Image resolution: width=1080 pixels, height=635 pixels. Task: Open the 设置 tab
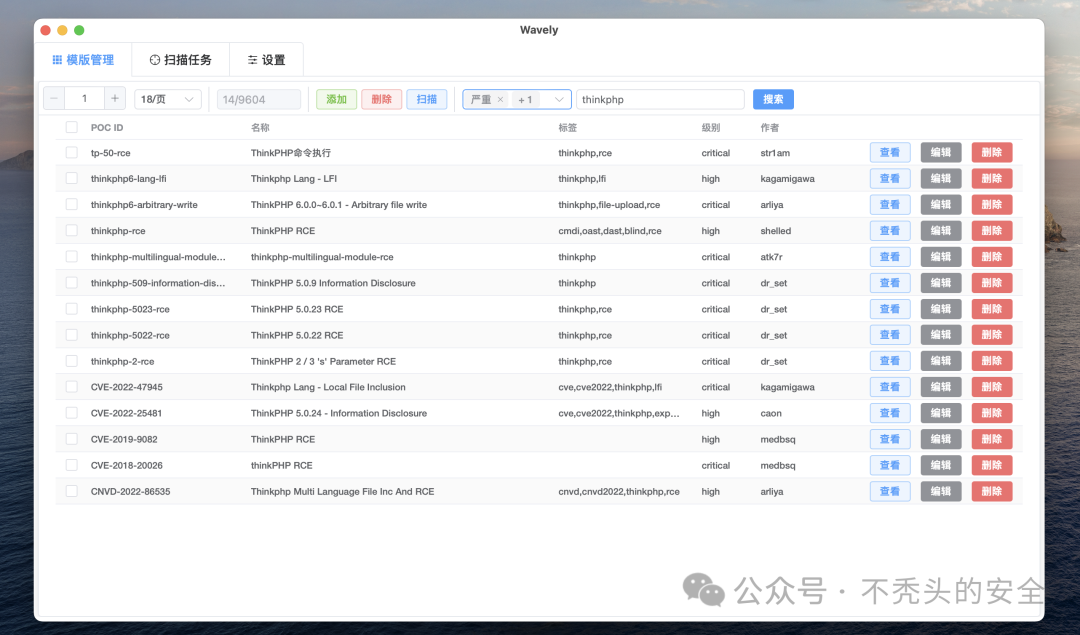pos(267,60)
